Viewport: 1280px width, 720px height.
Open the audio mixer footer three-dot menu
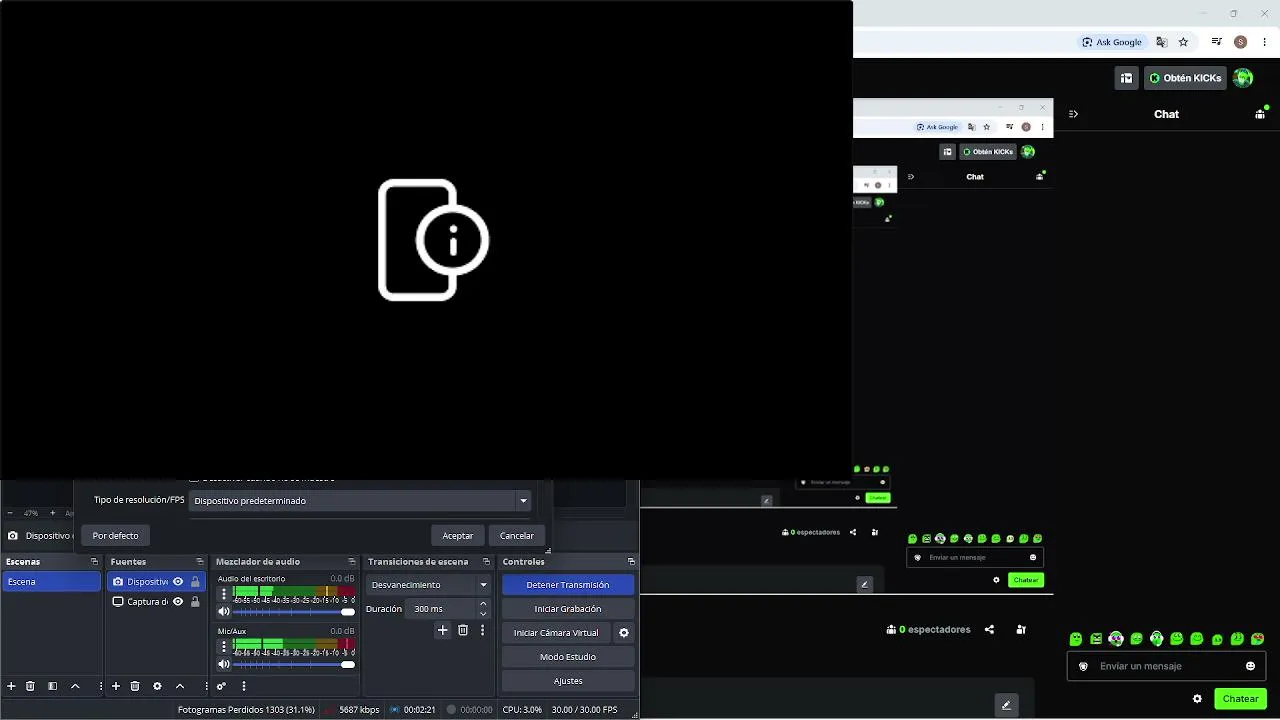tap(243, 686)
